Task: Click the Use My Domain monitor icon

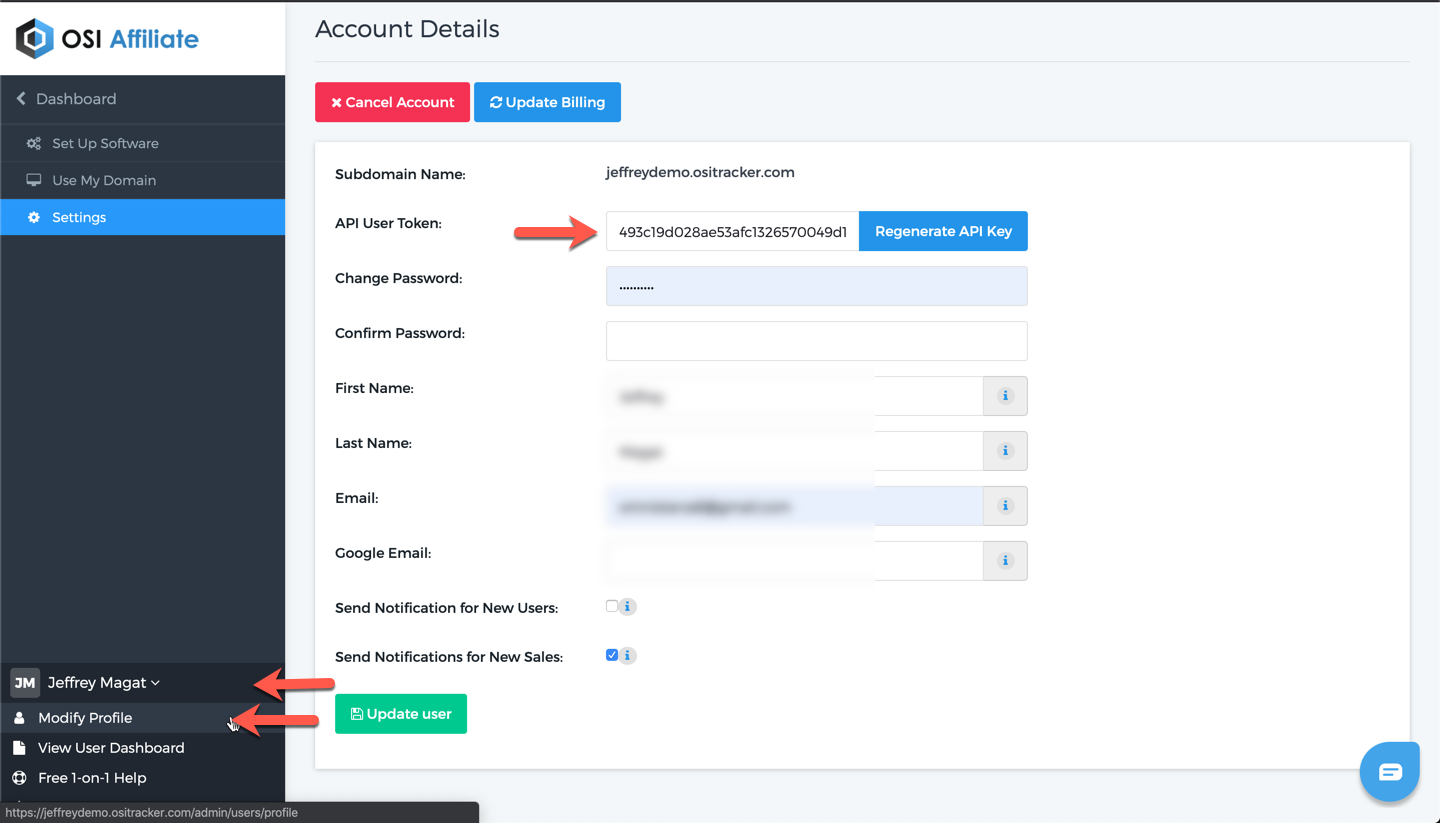Action: pos(32,180)
